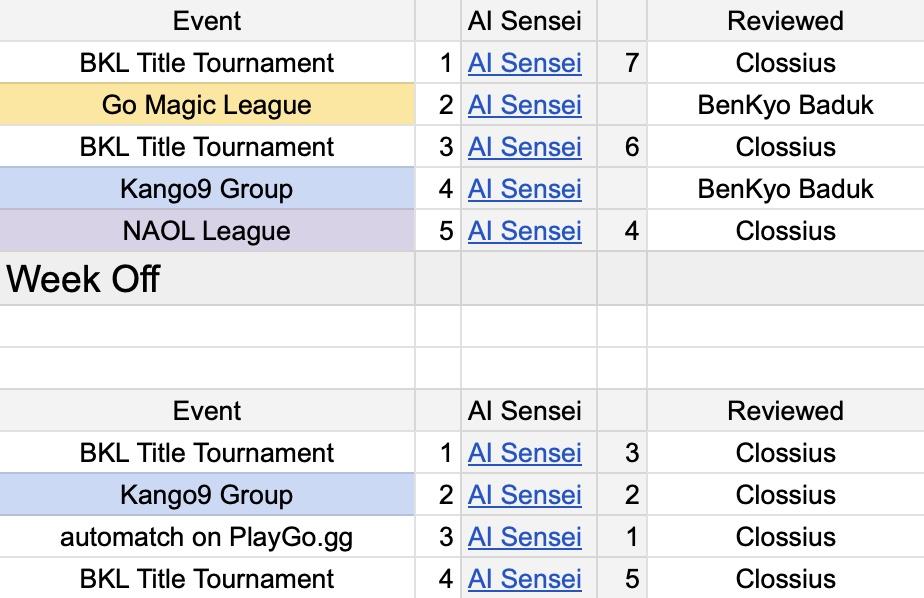The image size is (924, 598).
Task: Open AI Sensei link in Kango9 row reviewed by BenKyo Baduk
Action: pos(524,189)
